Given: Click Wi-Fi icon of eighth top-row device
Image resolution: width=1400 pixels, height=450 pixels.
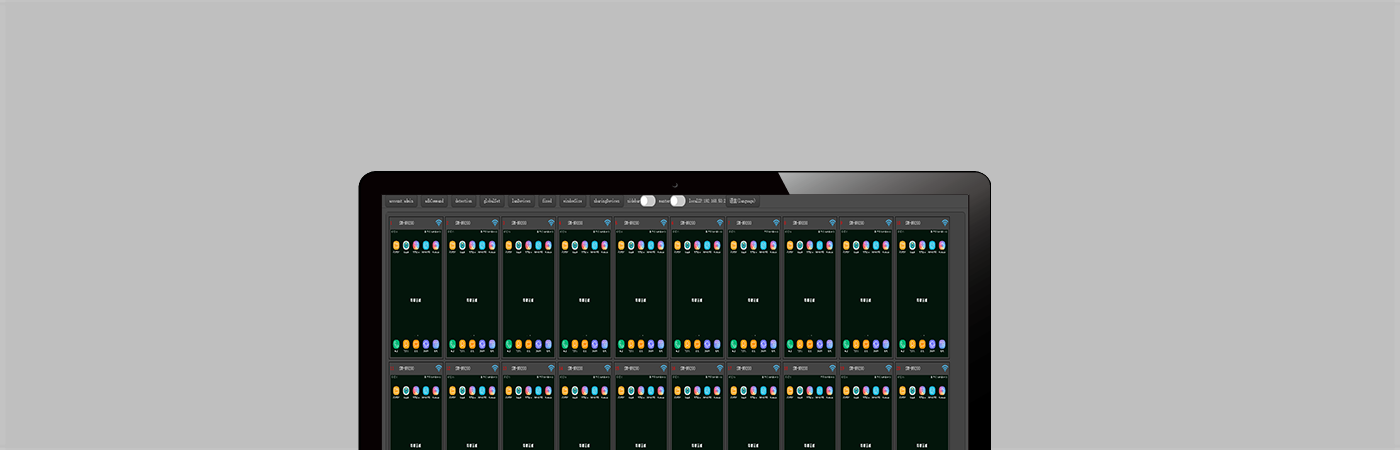Looking at the screenshot, I should click(x=832, y=223).
